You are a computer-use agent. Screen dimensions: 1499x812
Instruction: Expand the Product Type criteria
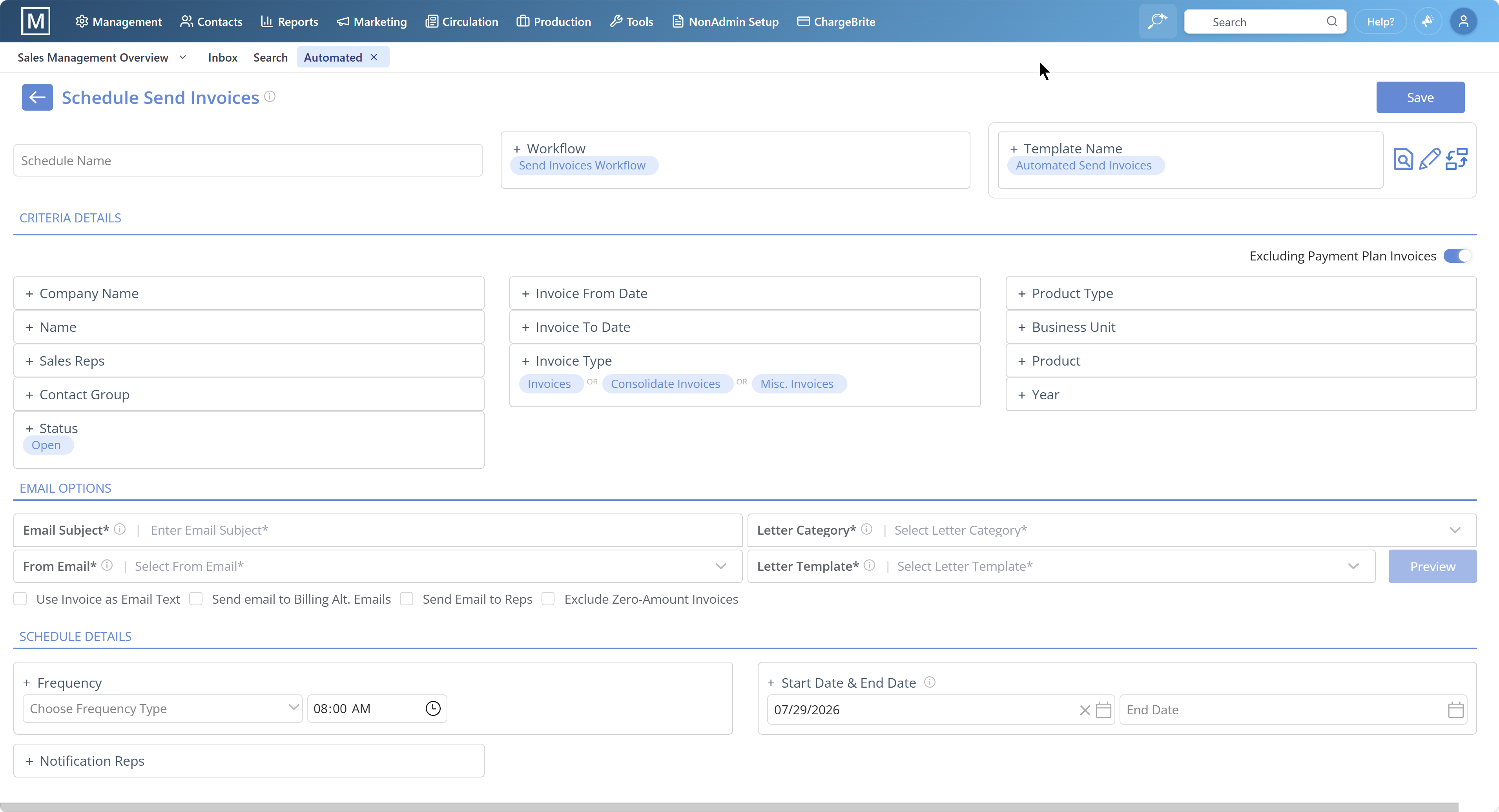coord(1241,293)
